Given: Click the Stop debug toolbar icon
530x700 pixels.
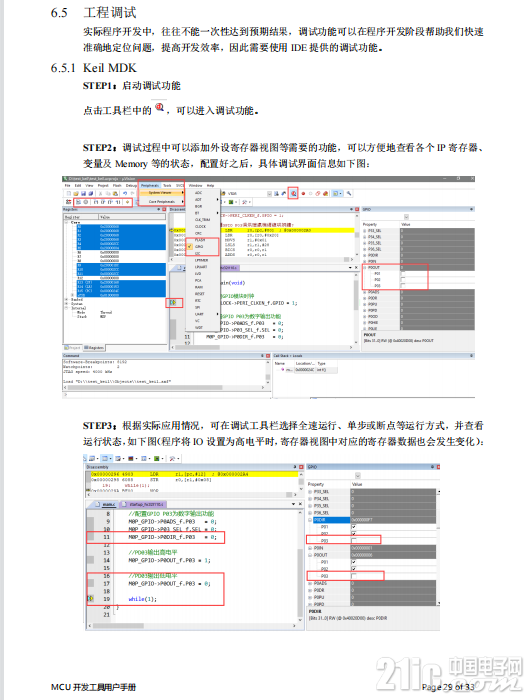Looking at the screenshot, I should 86,202.
